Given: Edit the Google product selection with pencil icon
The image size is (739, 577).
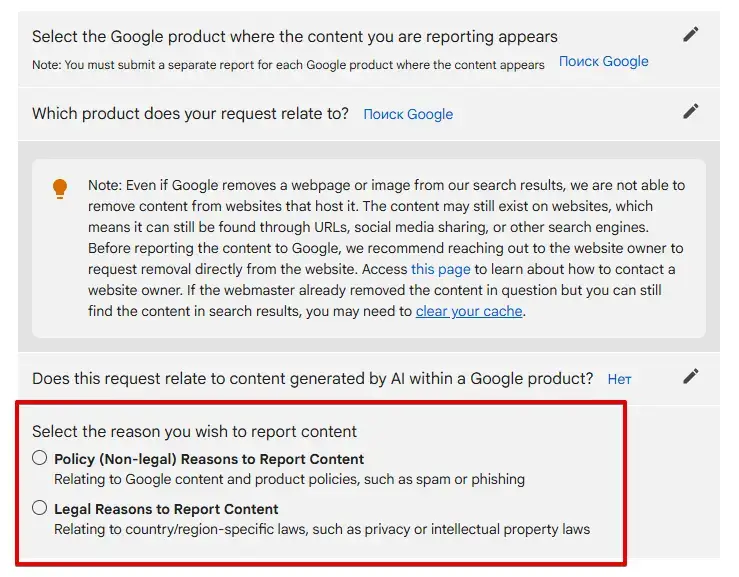Looking at the screenshot, I should 690,34.
